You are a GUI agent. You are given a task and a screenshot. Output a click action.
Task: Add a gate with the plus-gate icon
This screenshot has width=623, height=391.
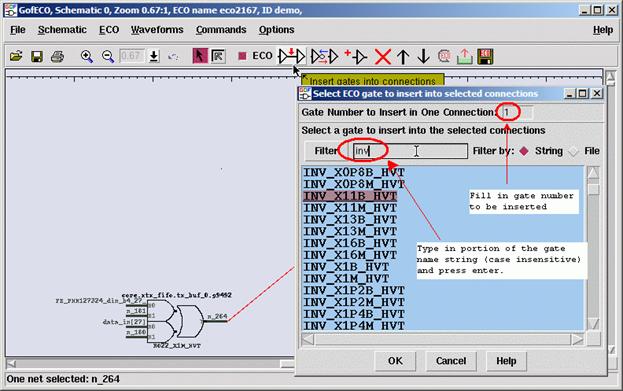coord(356,56)
